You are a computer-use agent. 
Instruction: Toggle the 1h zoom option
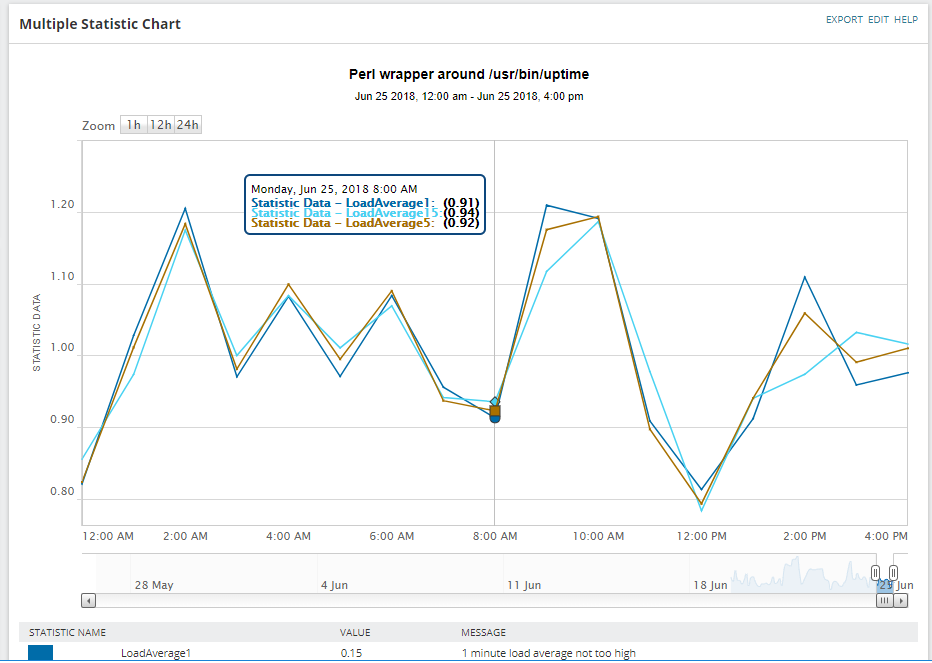[x=133, y=124]
